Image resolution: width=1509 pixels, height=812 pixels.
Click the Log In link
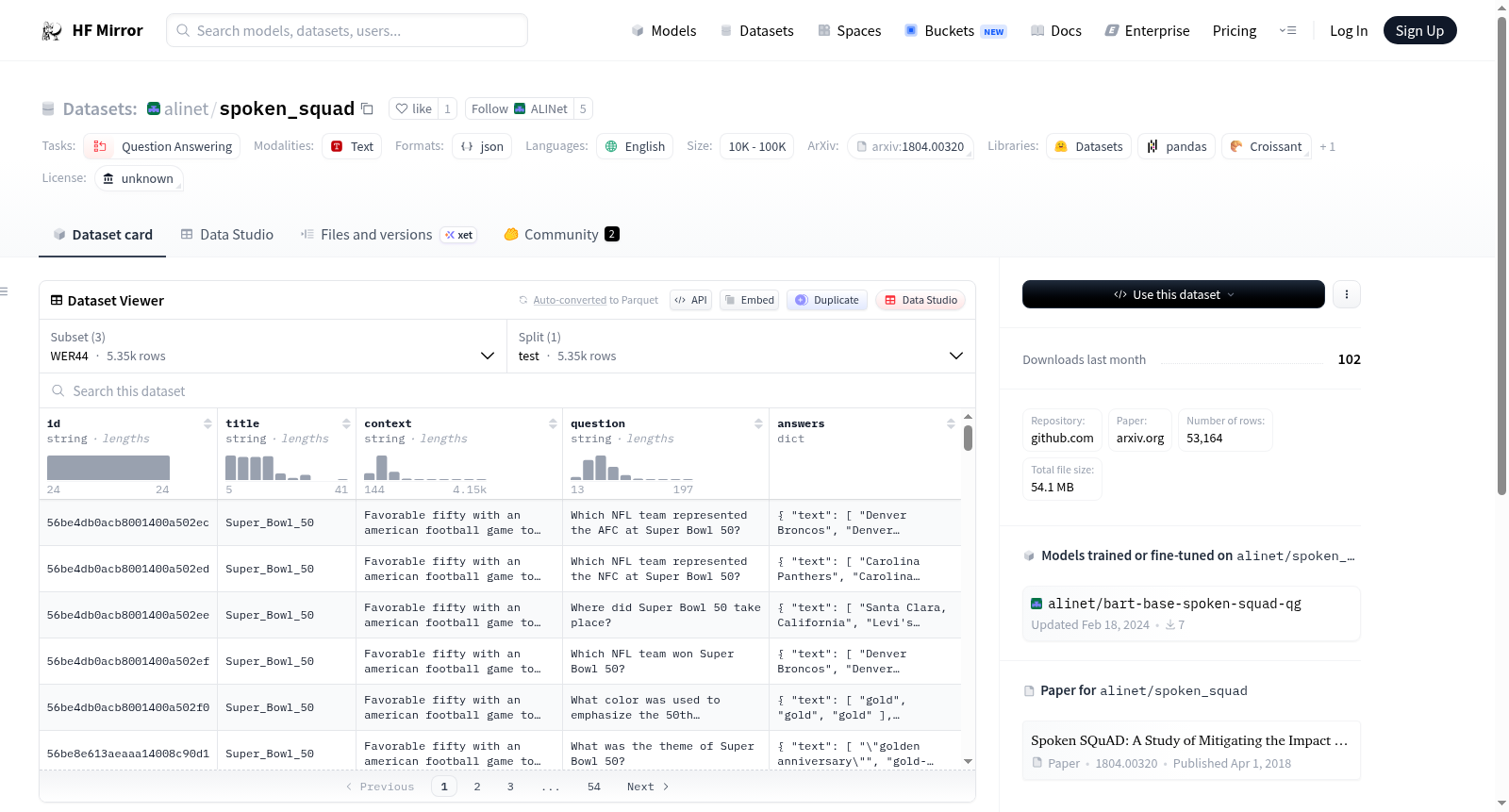[1349, 31]
